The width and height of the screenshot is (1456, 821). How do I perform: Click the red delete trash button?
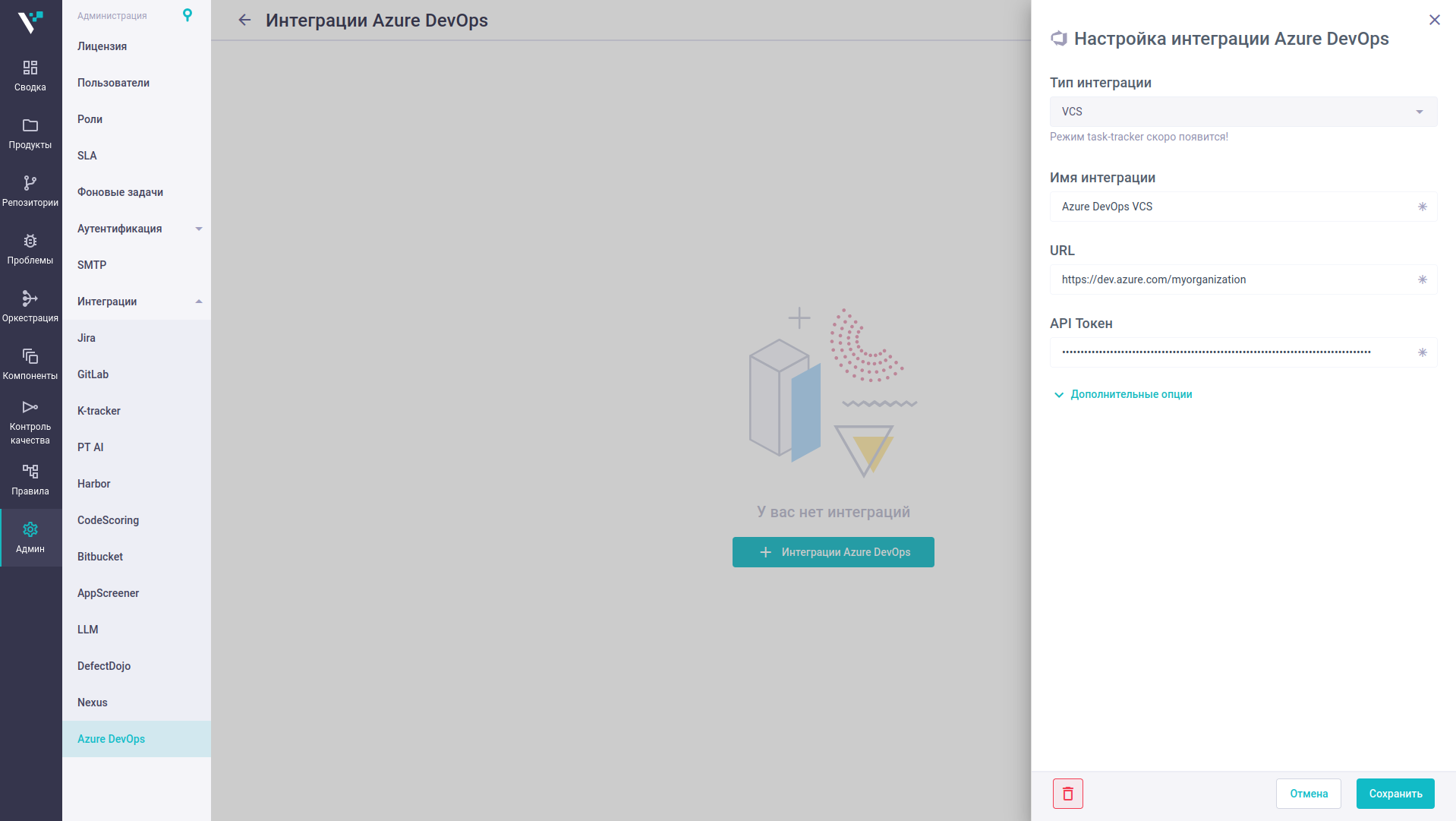[1067, 794]
